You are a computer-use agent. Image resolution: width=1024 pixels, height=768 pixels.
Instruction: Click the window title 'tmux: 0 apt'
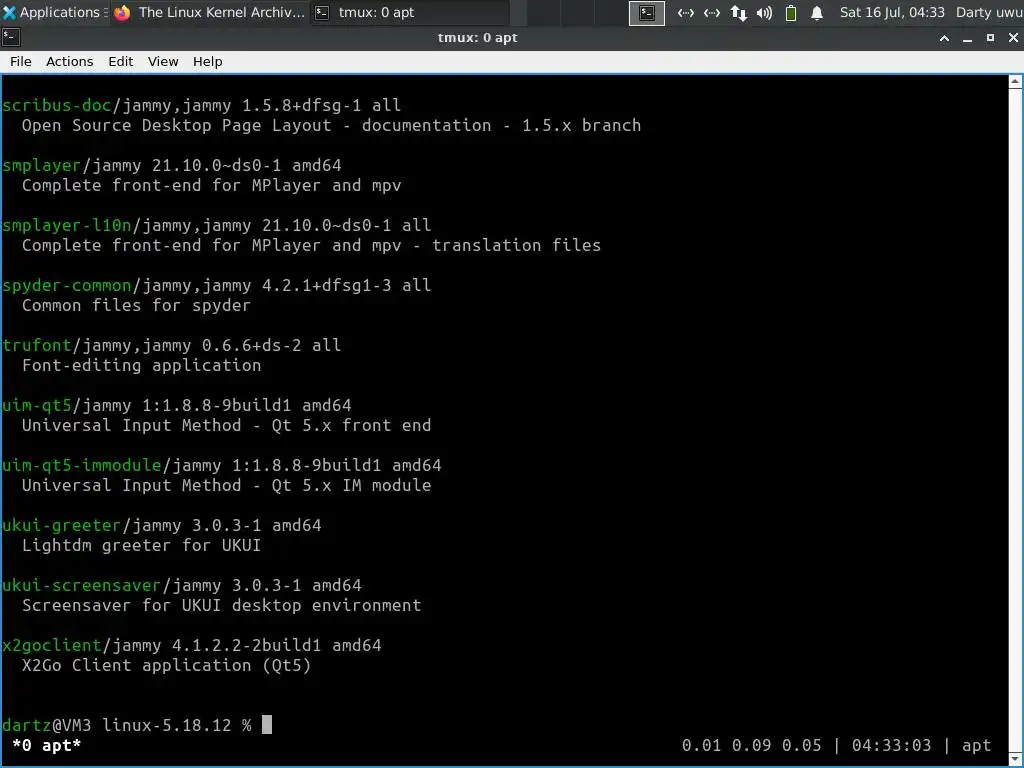(x=477, y=38)
